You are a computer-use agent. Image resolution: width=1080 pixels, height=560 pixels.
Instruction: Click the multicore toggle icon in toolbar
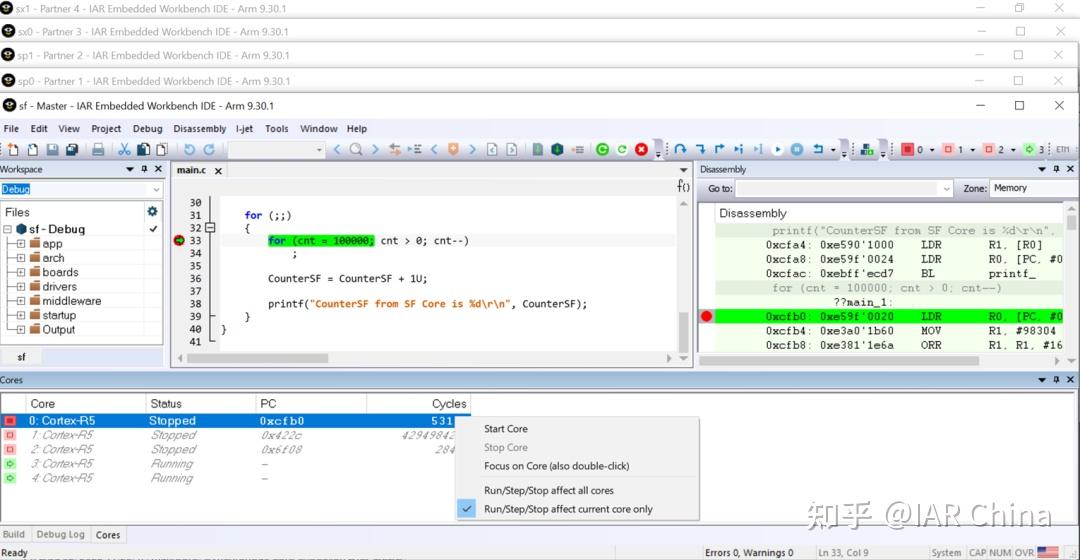click(x=867, y=149)
